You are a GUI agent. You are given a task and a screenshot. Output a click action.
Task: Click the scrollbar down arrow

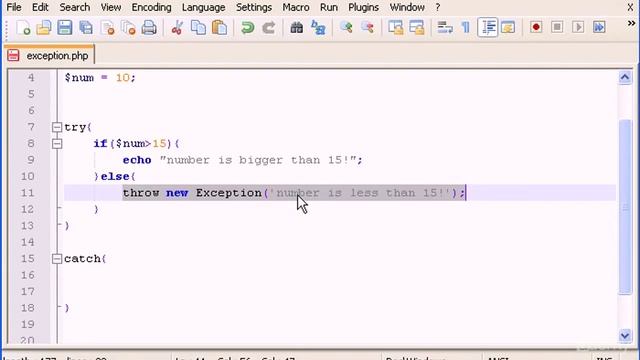pos(625,336)
